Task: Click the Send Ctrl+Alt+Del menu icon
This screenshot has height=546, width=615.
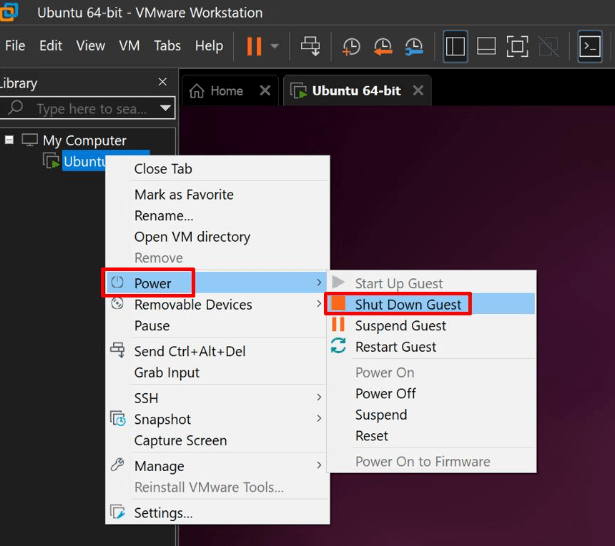Action: click(x=118, y=349)
